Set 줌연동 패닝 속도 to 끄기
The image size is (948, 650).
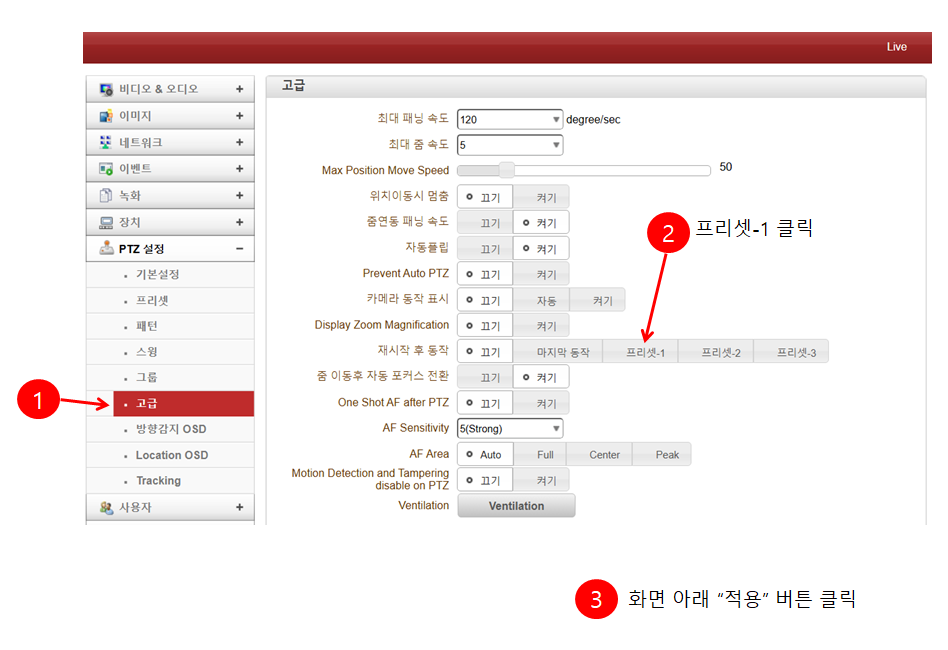485,223
